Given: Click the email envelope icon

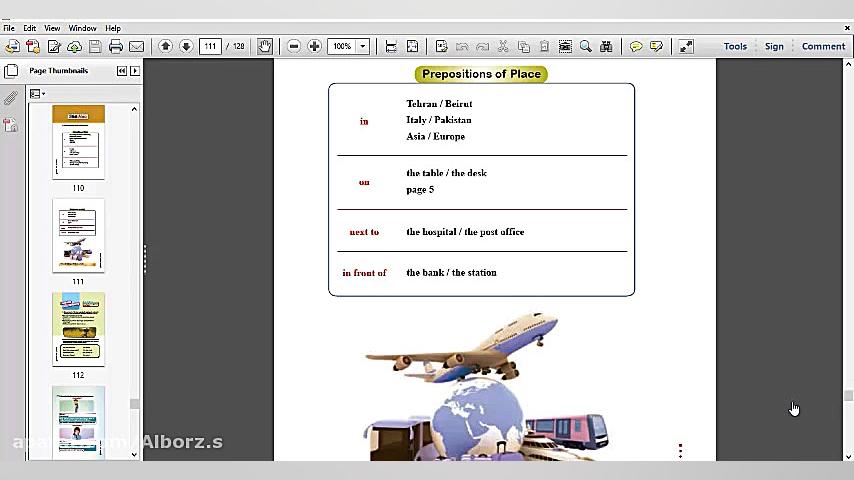Looking at the screenshot, I should pos(137,47).
